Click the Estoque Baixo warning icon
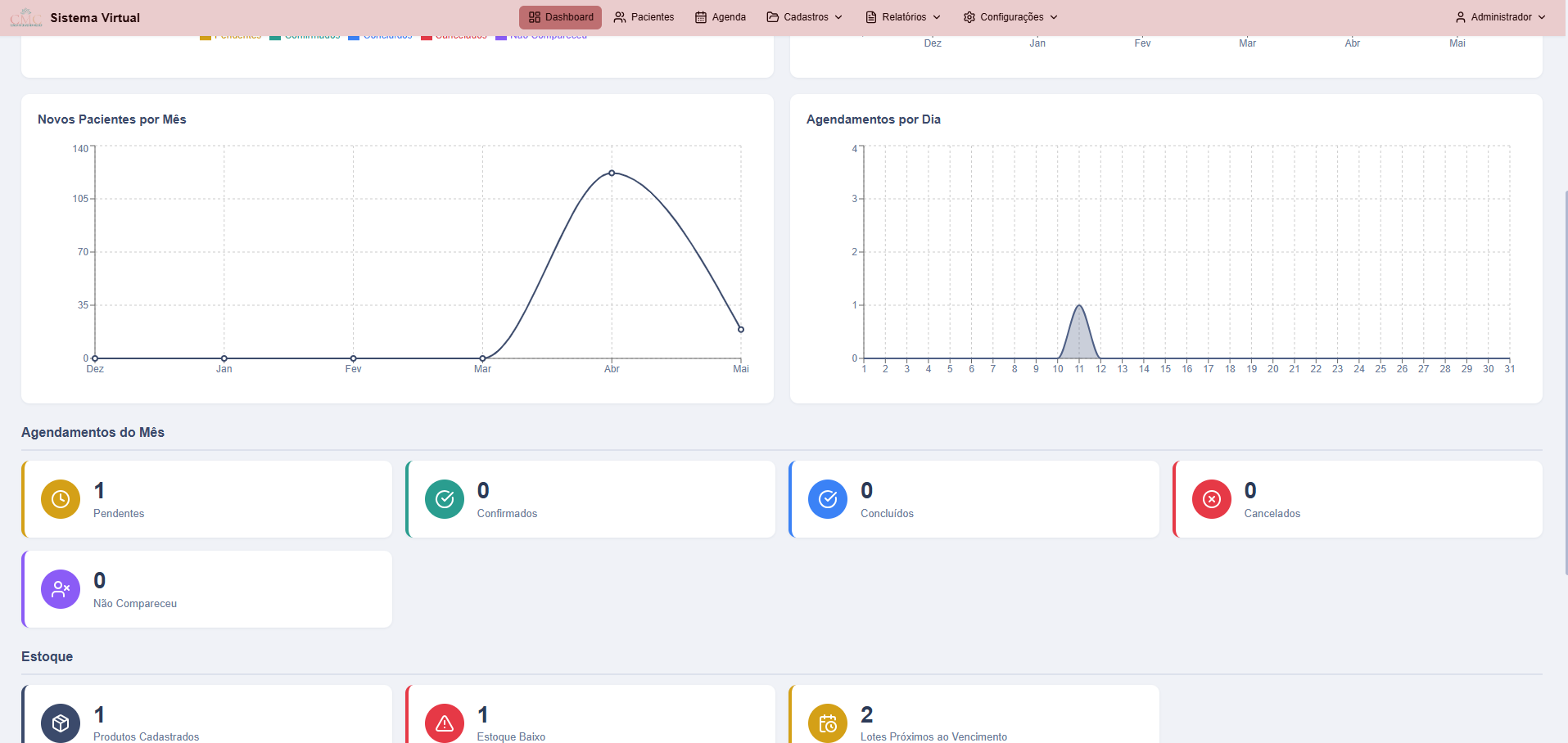Viewport: 1568px width, 743px height. click(x=445, y=723)
